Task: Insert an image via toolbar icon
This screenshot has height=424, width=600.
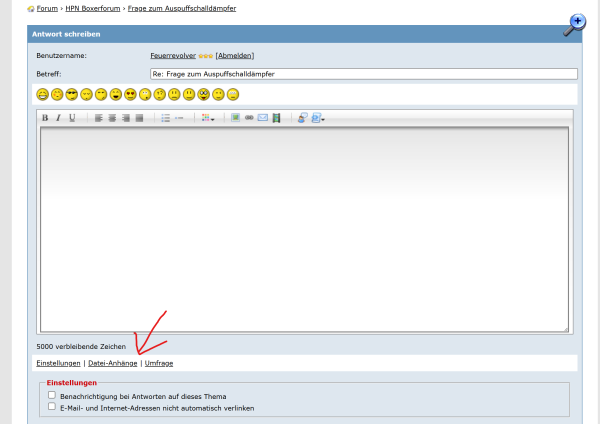Action: pos(235,118)
